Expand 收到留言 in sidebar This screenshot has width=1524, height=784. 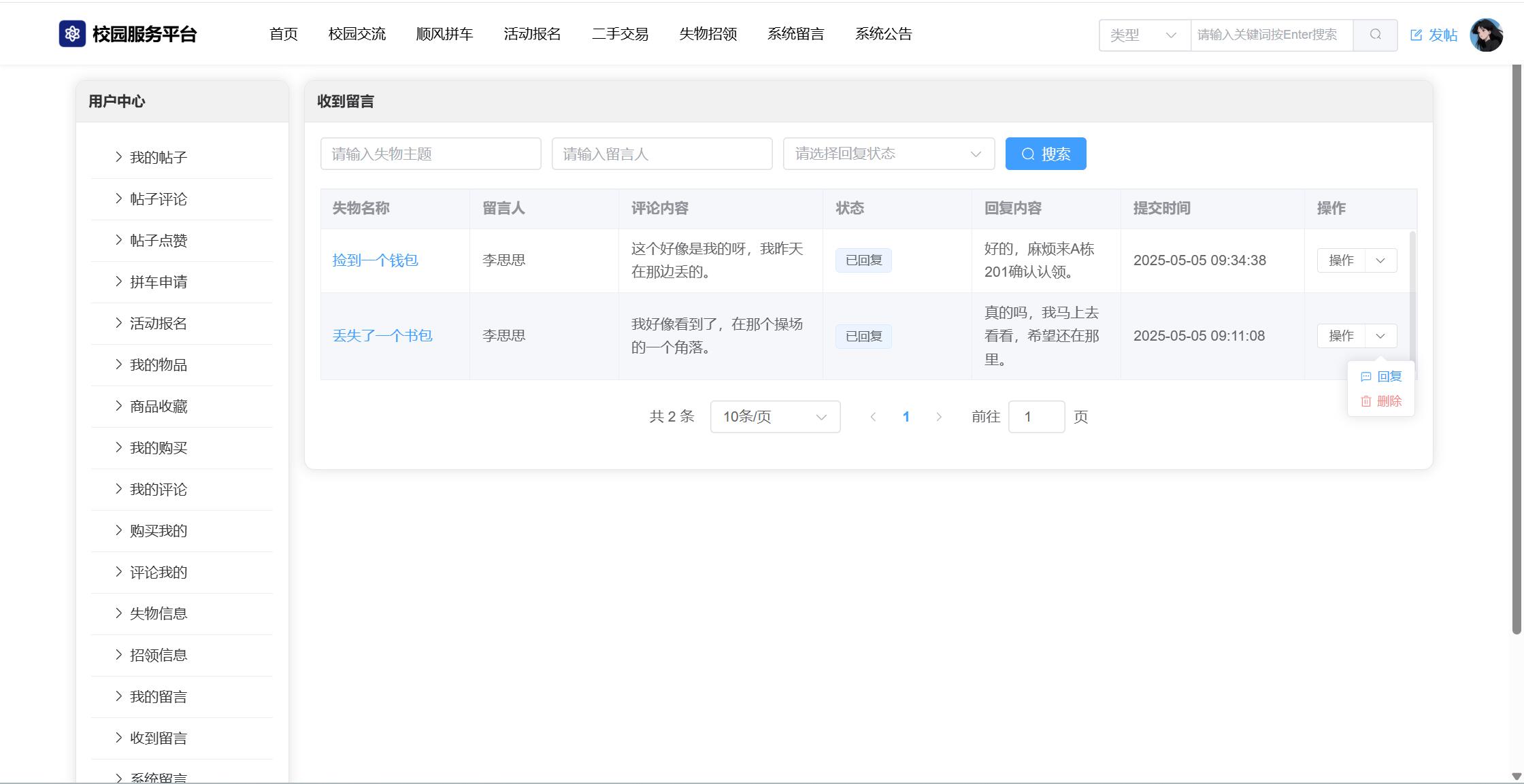tap(158, 738)
